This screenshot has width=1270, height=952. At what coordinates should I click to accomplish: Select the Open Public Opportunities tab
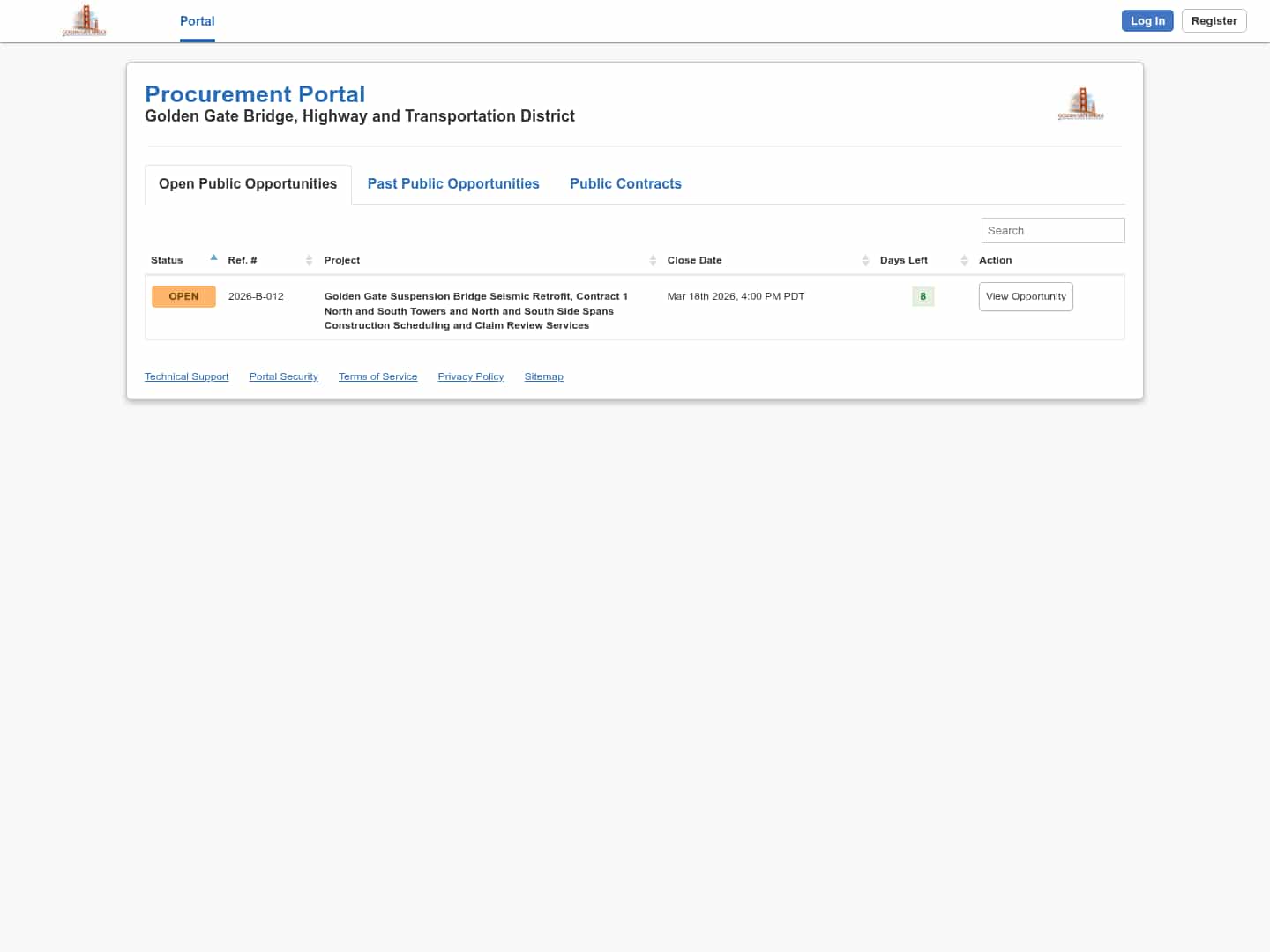click(248, 183)
